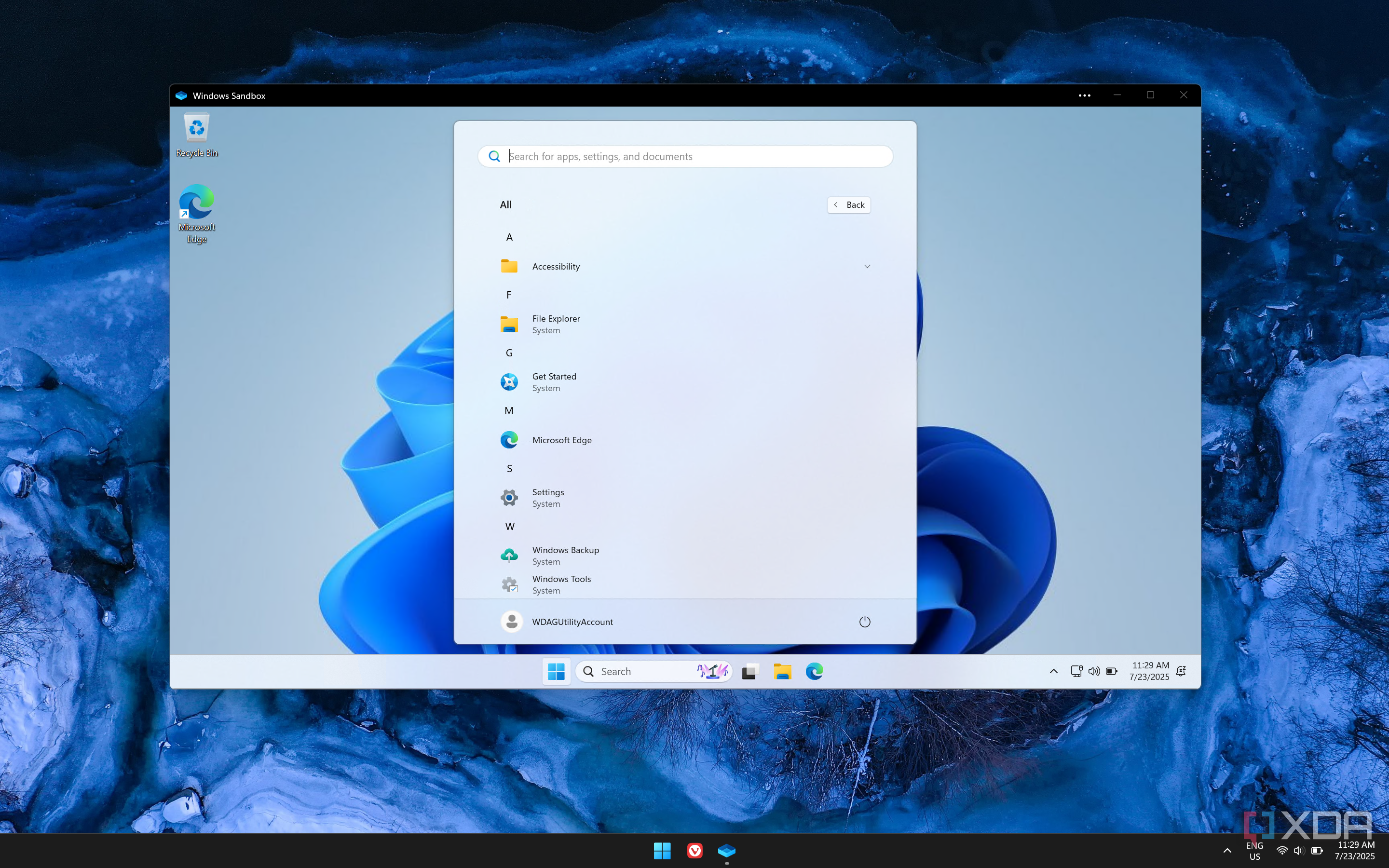Open Recycle Bin on Sandbox desktop

(x=196, y=136)
